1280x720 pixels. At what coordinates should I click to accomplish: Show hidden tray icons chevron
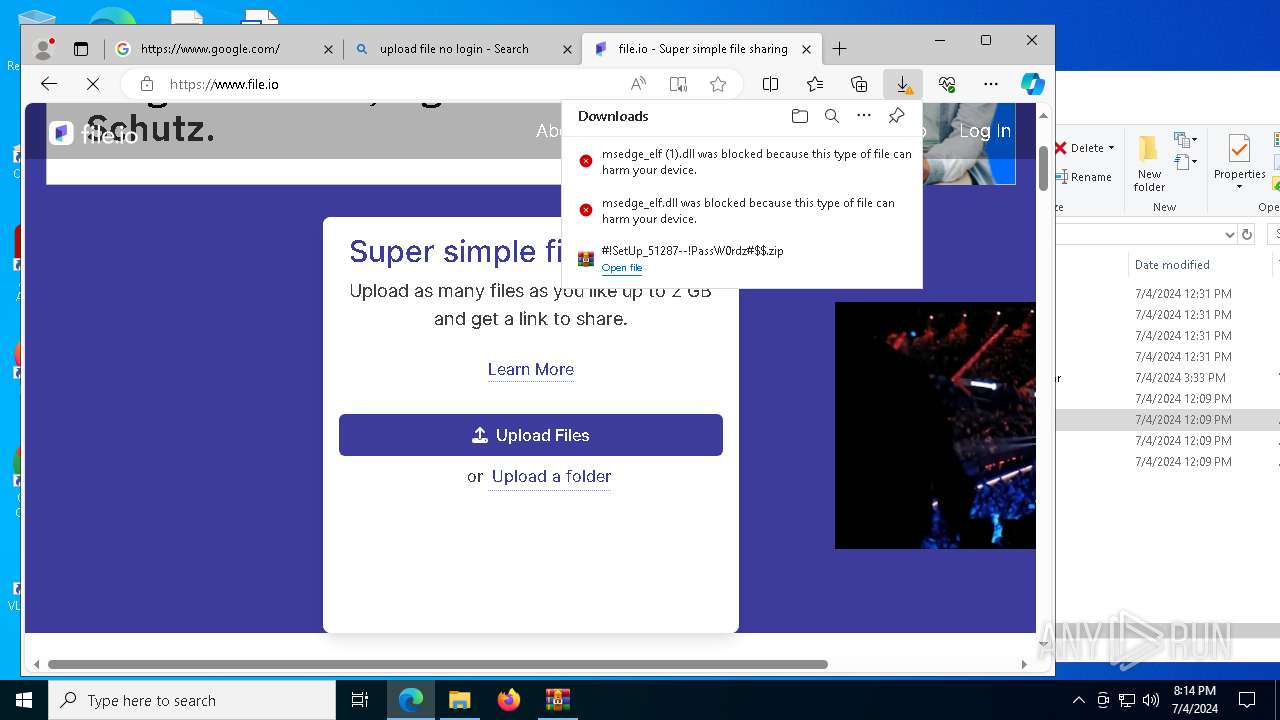coord(1078,700)
